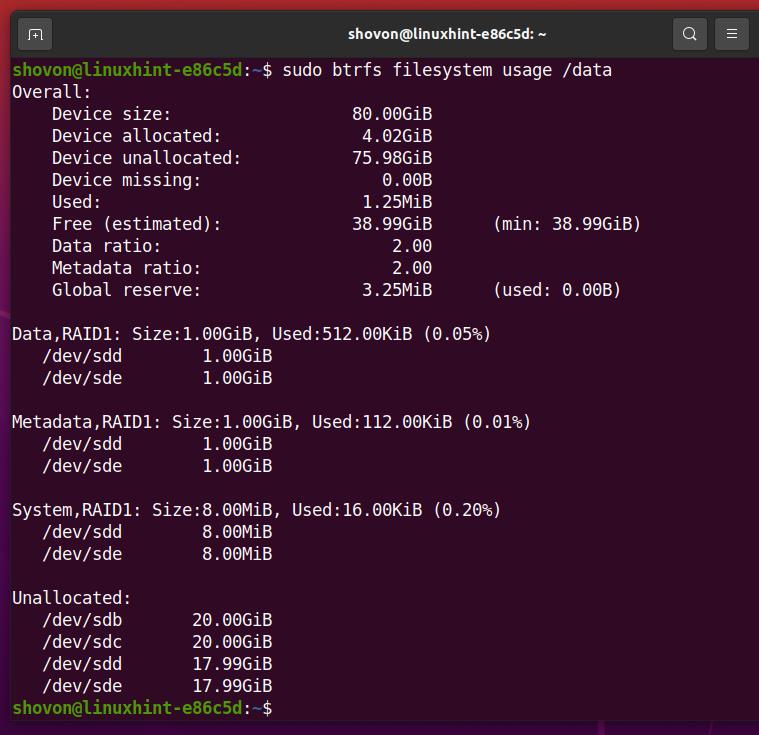759x735 pixels.
Task: Click the (used: 0.00B) text
Action: pos(556,290)
